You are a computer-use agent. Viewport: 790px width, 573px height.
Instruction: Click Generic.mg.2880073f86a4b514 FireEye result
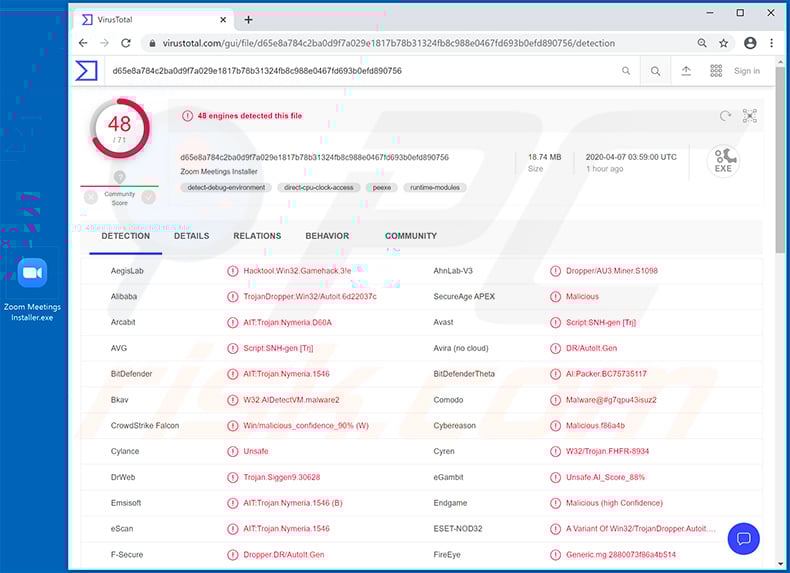point(621,555)
